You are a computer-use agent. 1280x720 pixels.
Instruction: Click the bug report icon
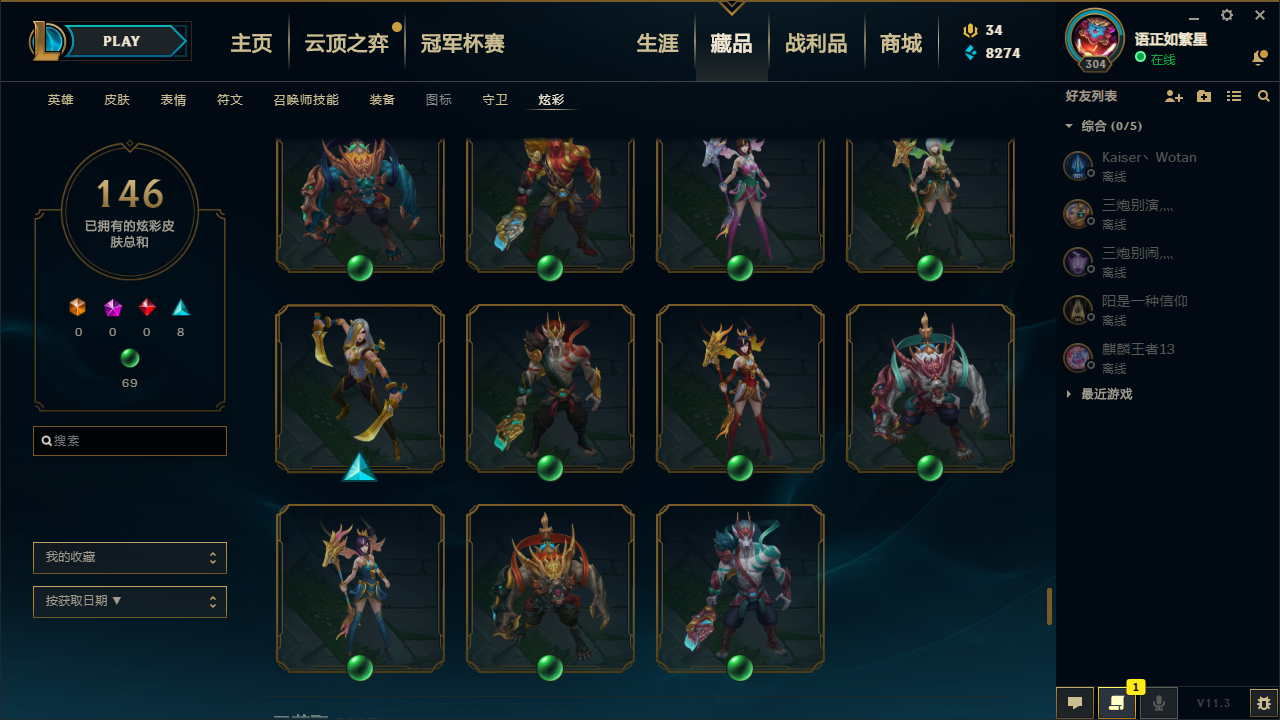(1264, 703)
